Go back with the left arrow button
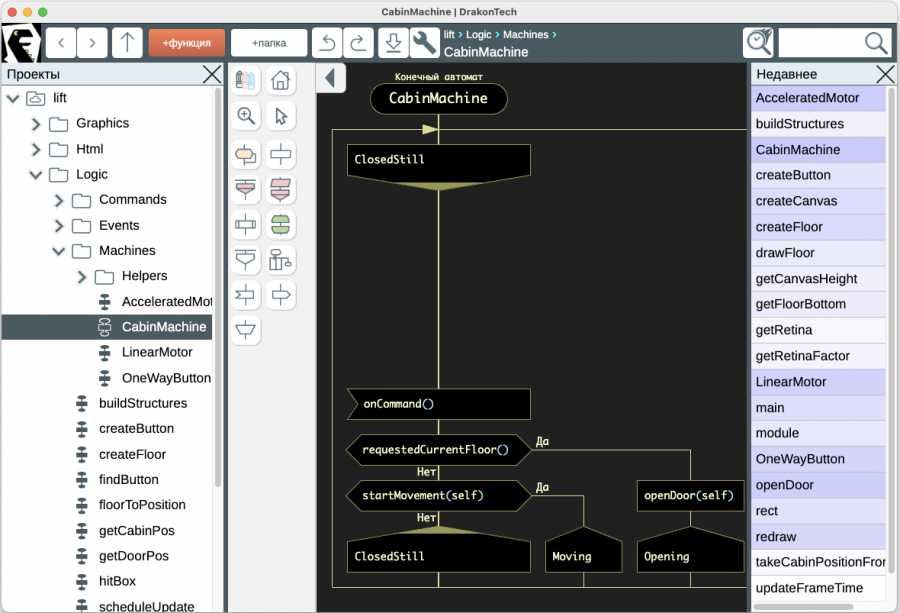Screen dimensions: 900x613 pos(61,43)
